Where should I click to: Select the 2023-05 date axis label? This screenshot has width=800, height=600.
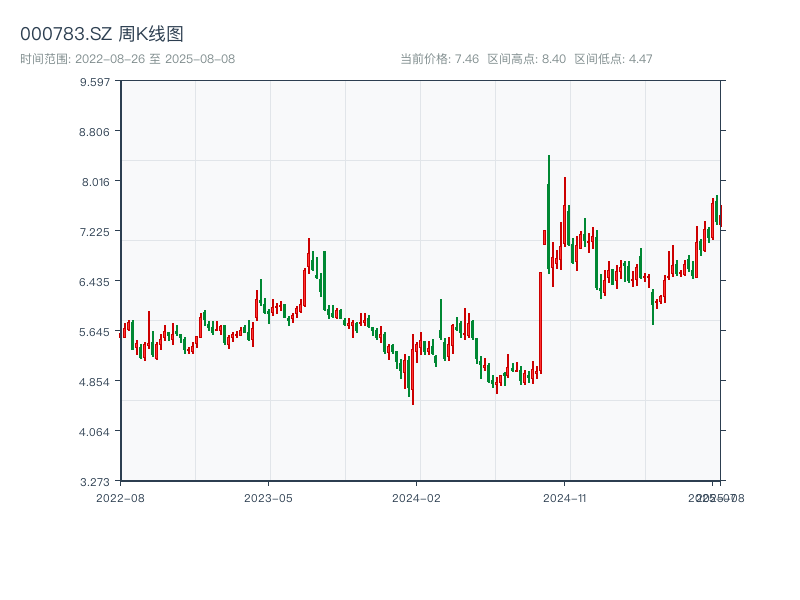[x=268, y=497]
